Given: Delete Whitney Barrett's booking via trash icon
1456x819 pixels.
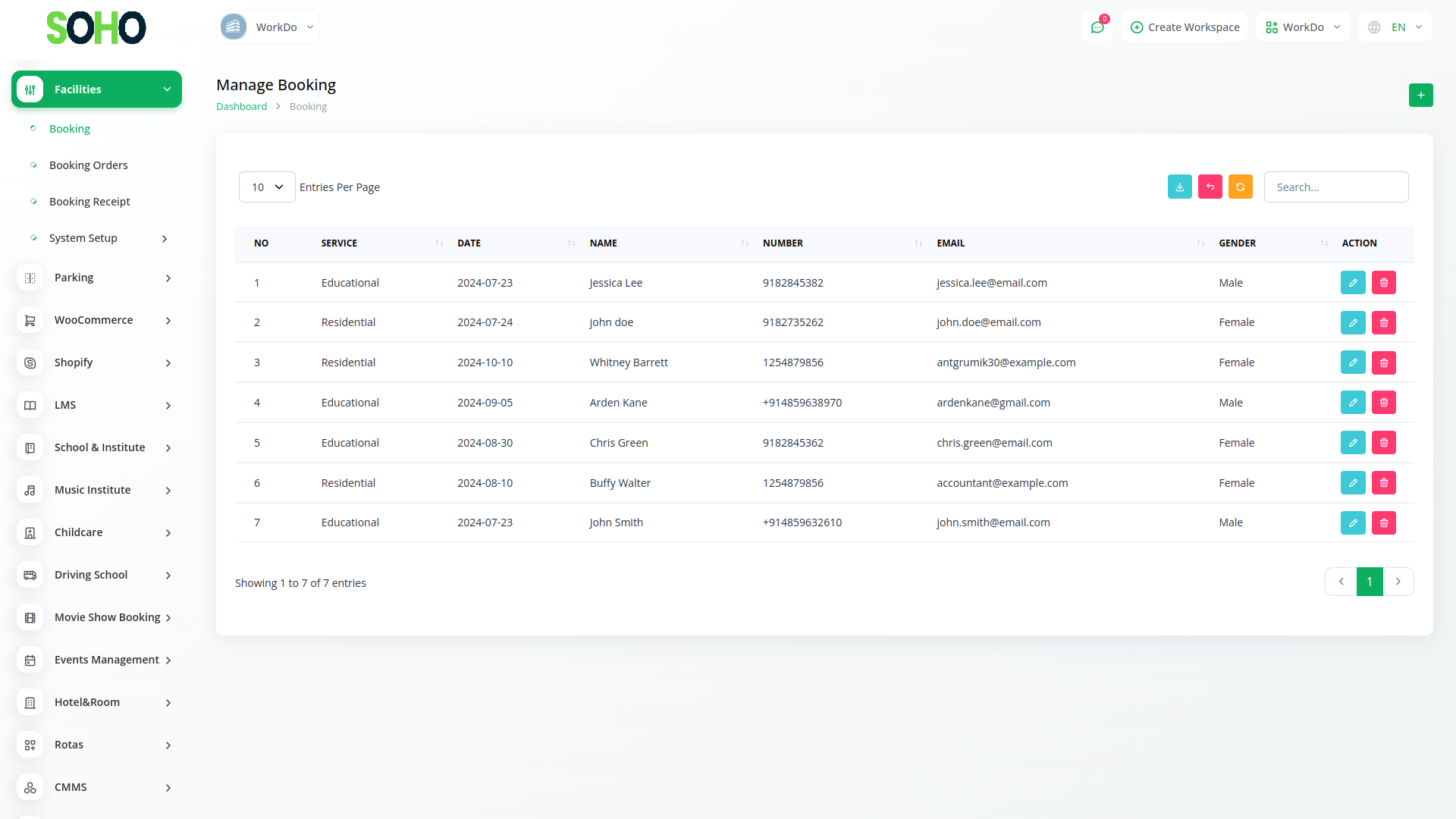Looking at the screenshot, I should [x=1383, y=362].
